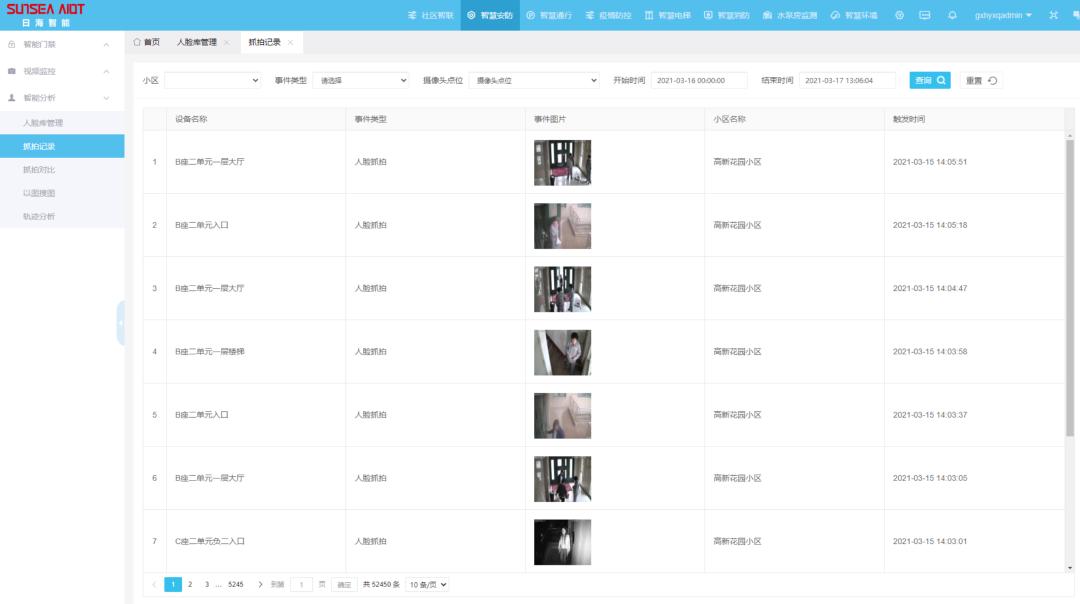Close the 抓拍记录 tab with its X
This screenshot has width=1080, height=604.
pyautogui.click(x=290, y=43)
